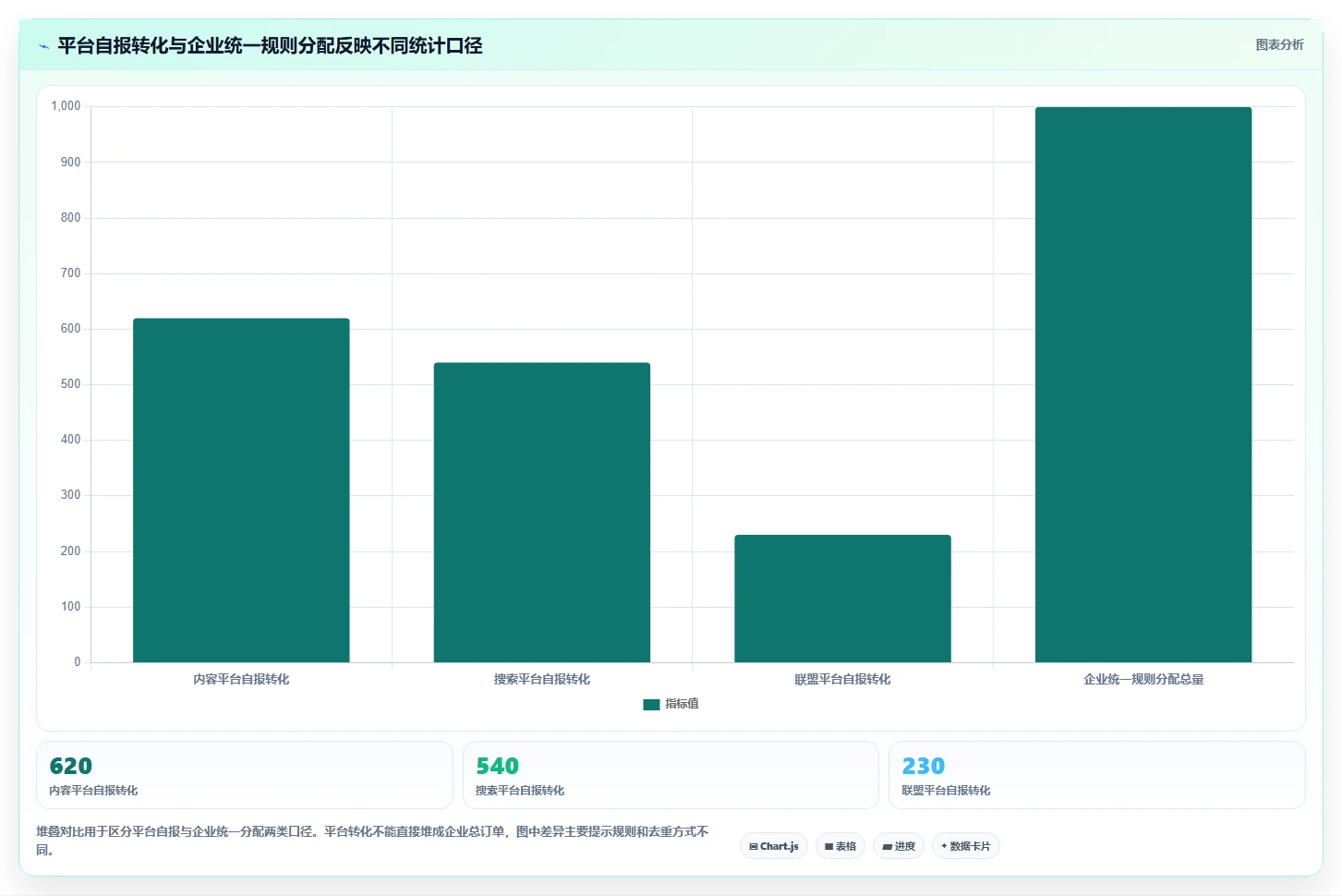Click the 企业统一规则分配总量 x-axis label

tap(1143, 679)
